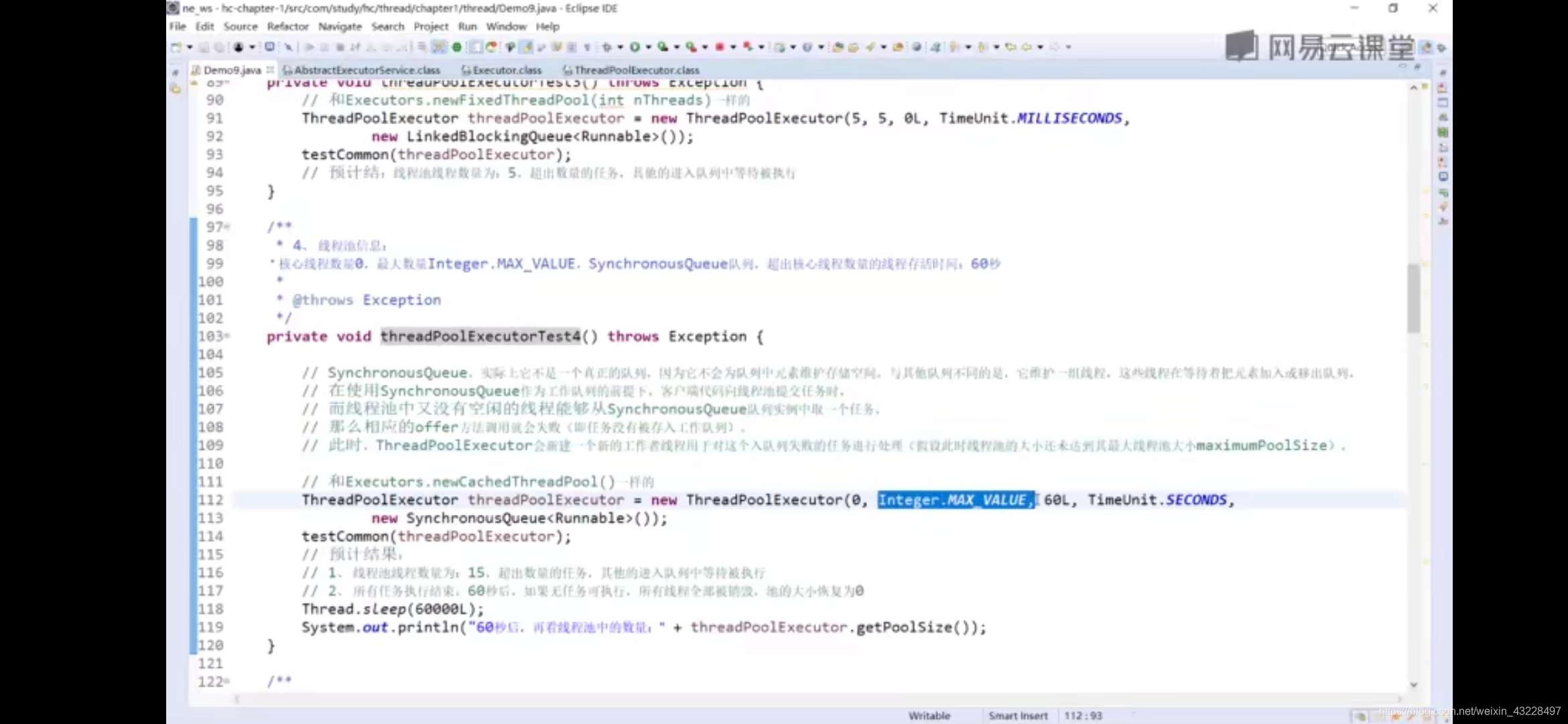Click the editor scroll up arrow
The width and height of the screenshot is (1568, 724).
[x=1413, y=88]
